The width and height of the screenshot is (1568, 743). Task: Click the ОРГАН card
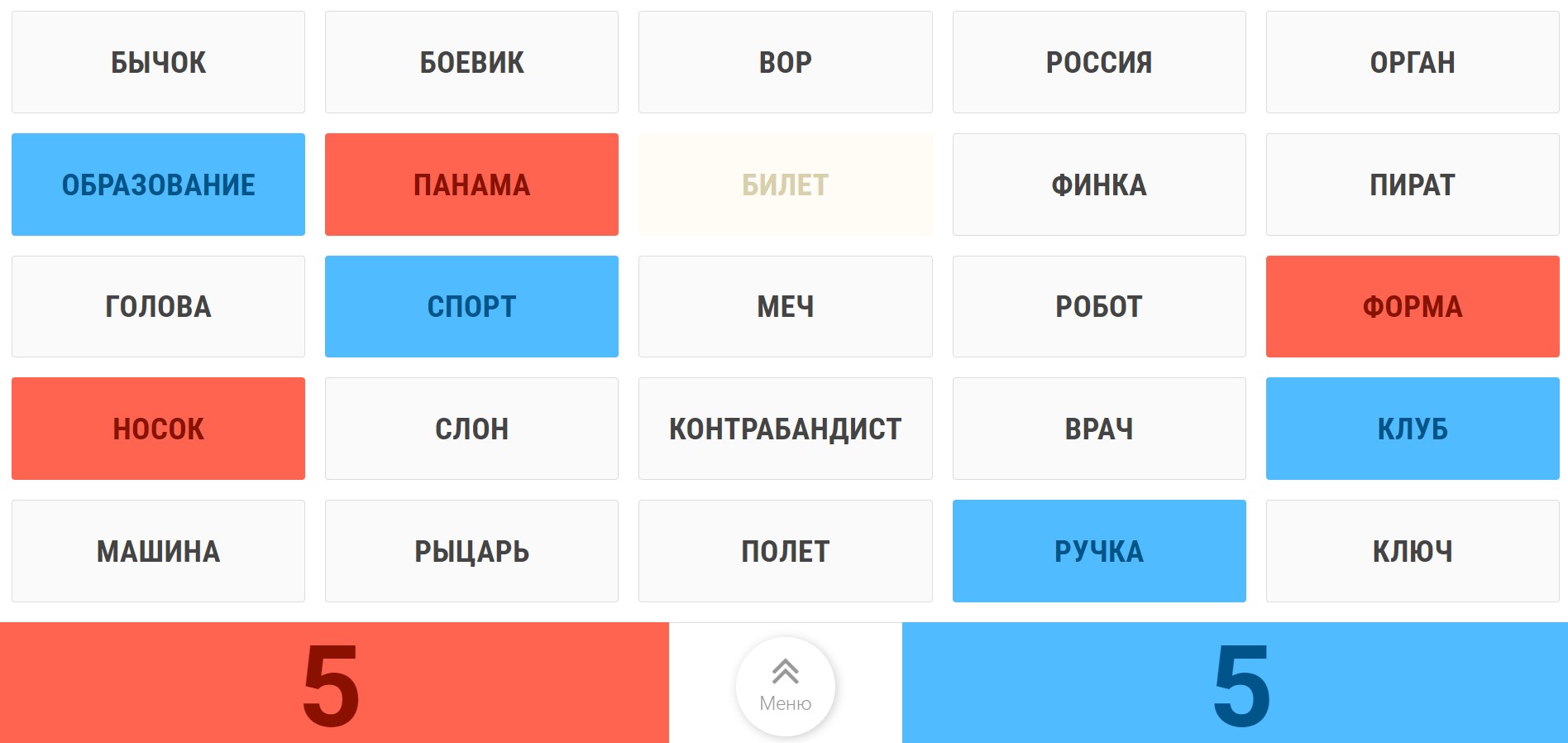click(x=1412, y=61)
